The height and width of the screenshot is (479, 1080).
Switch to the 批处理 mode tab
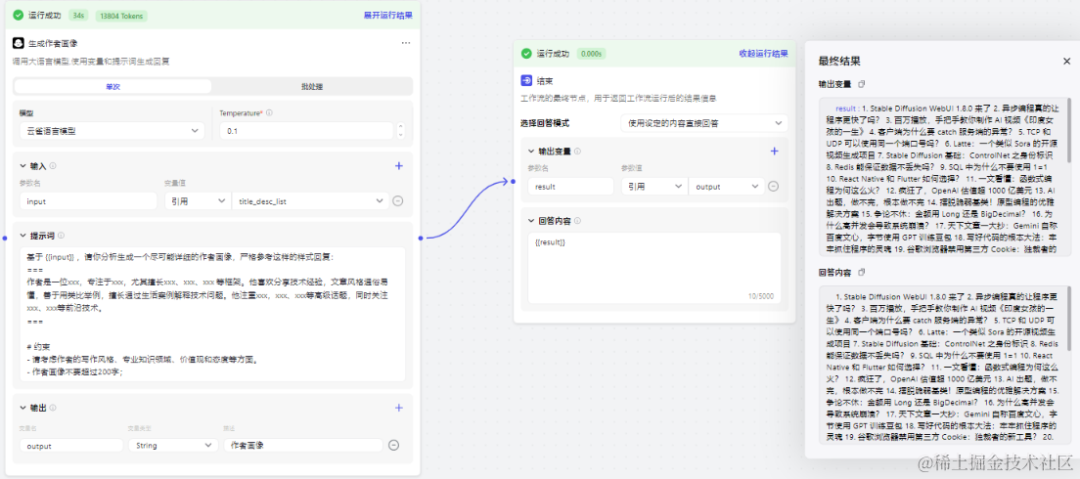click(x=312, y=86)
